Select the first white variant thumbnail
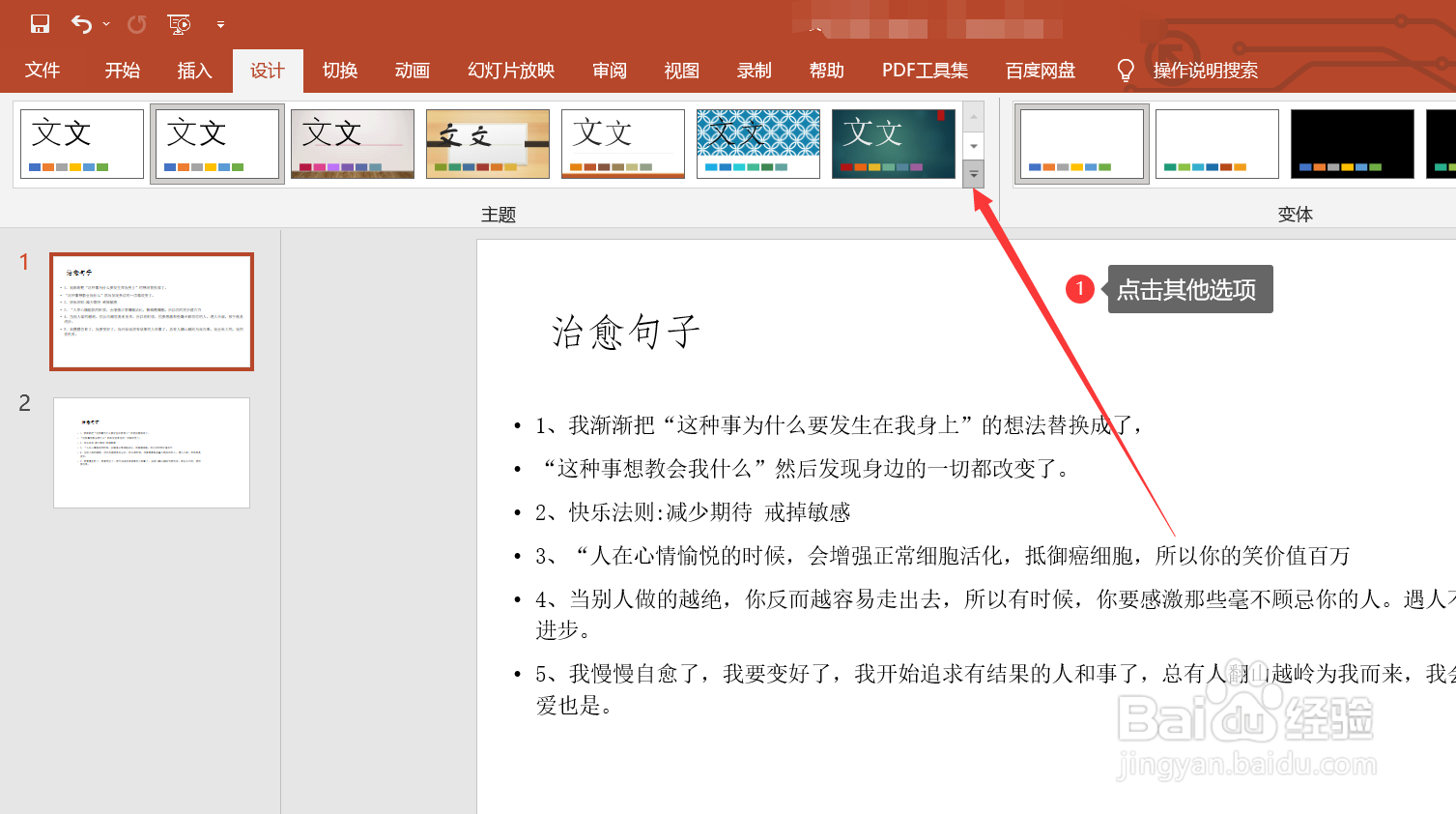 click(1082, 144)
